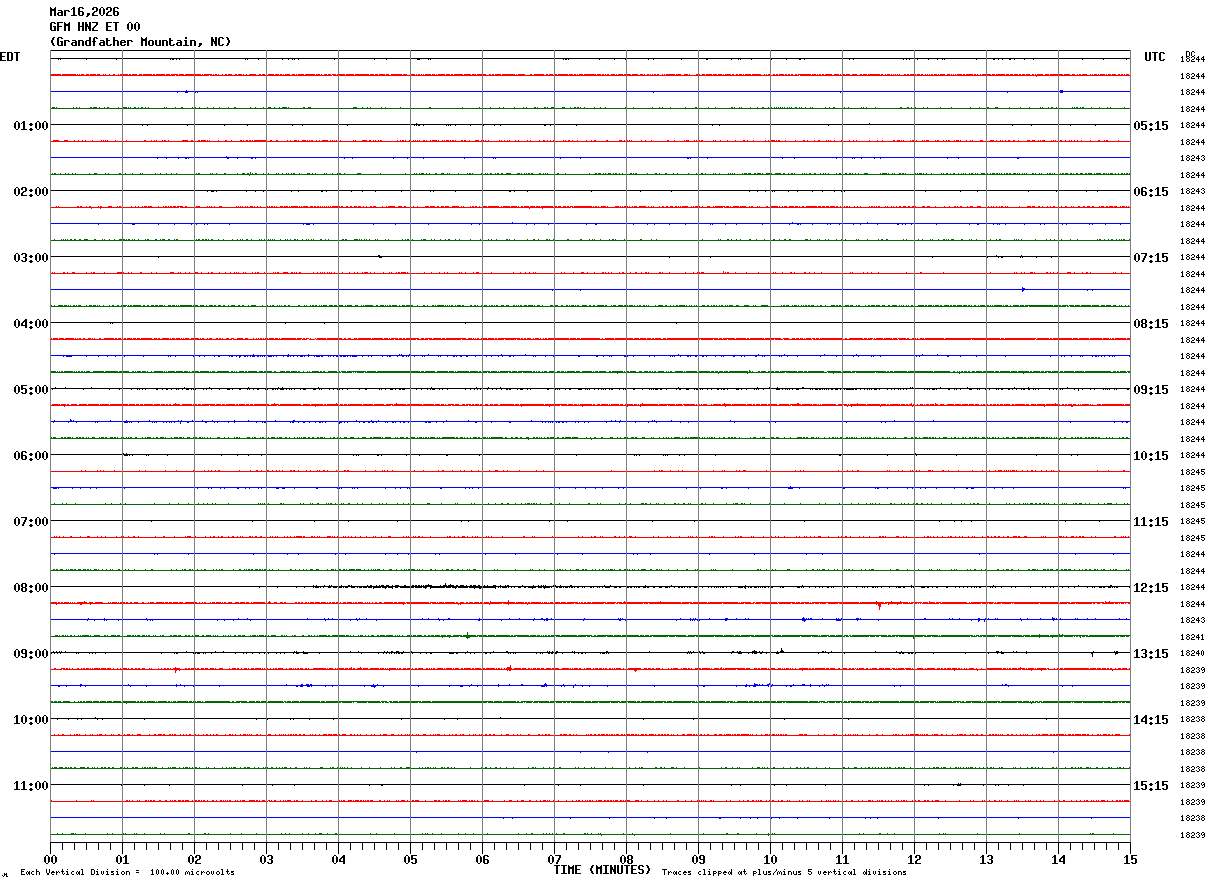
Task: Click the traces clipped footnote text
Action: point(784,872)
